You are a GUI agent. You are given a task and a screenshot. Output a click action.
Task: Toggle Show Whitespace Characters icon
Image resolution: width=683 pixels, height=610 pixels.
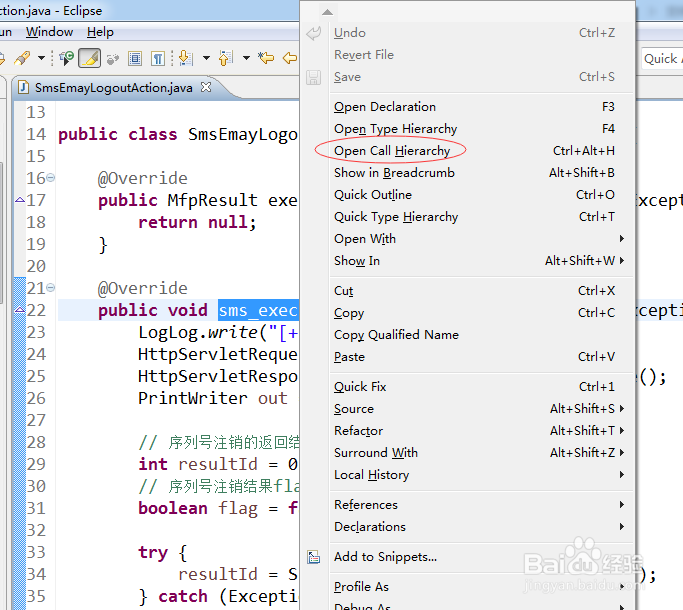(158, 58)
